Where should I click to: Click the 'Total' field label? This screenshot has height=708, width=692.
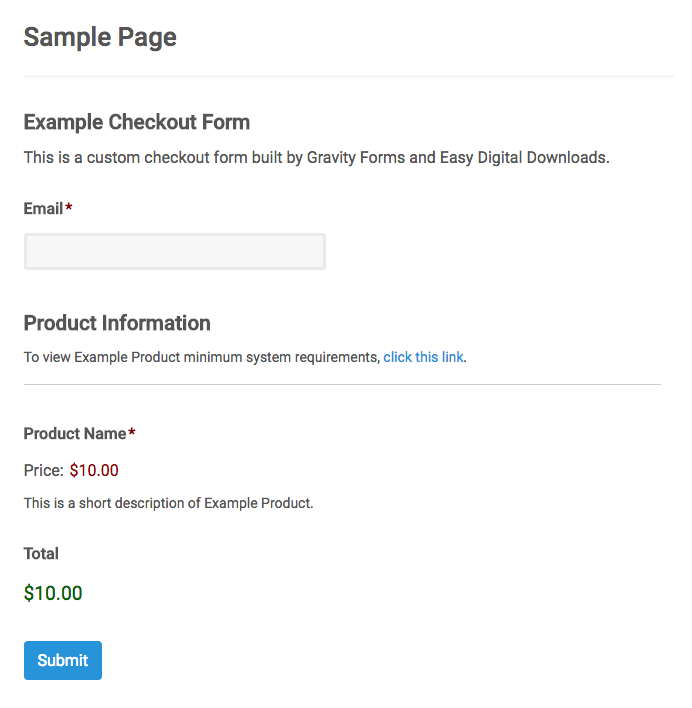pyautogui.click(x=41, y=554)
